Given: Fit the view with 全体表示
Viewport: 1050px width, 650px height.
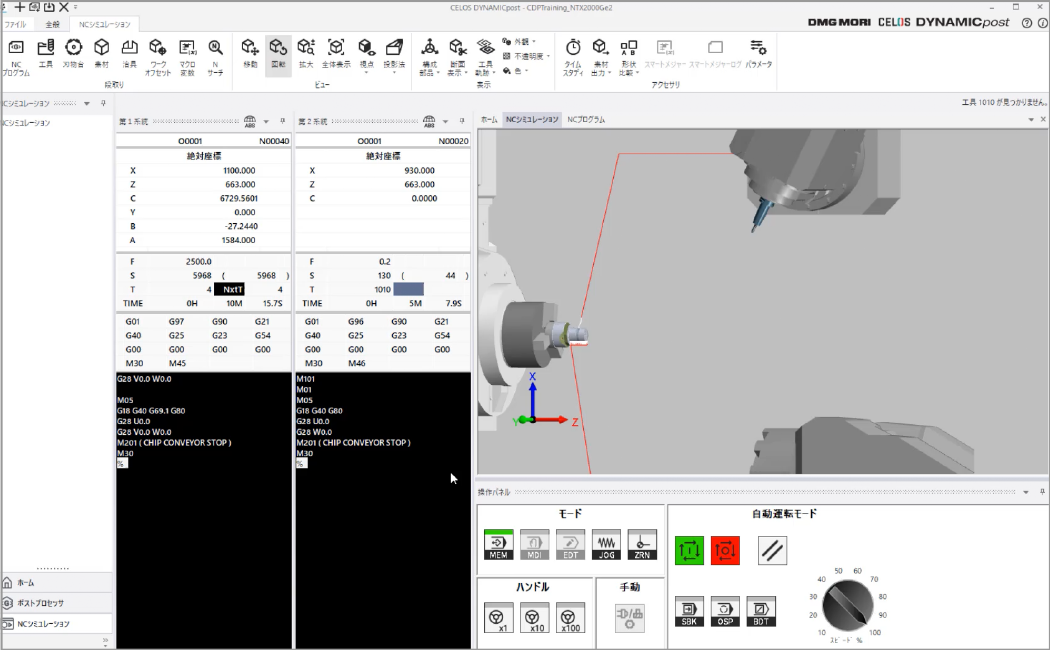Looking at the screenshot, I should click(x=336, y=54).
